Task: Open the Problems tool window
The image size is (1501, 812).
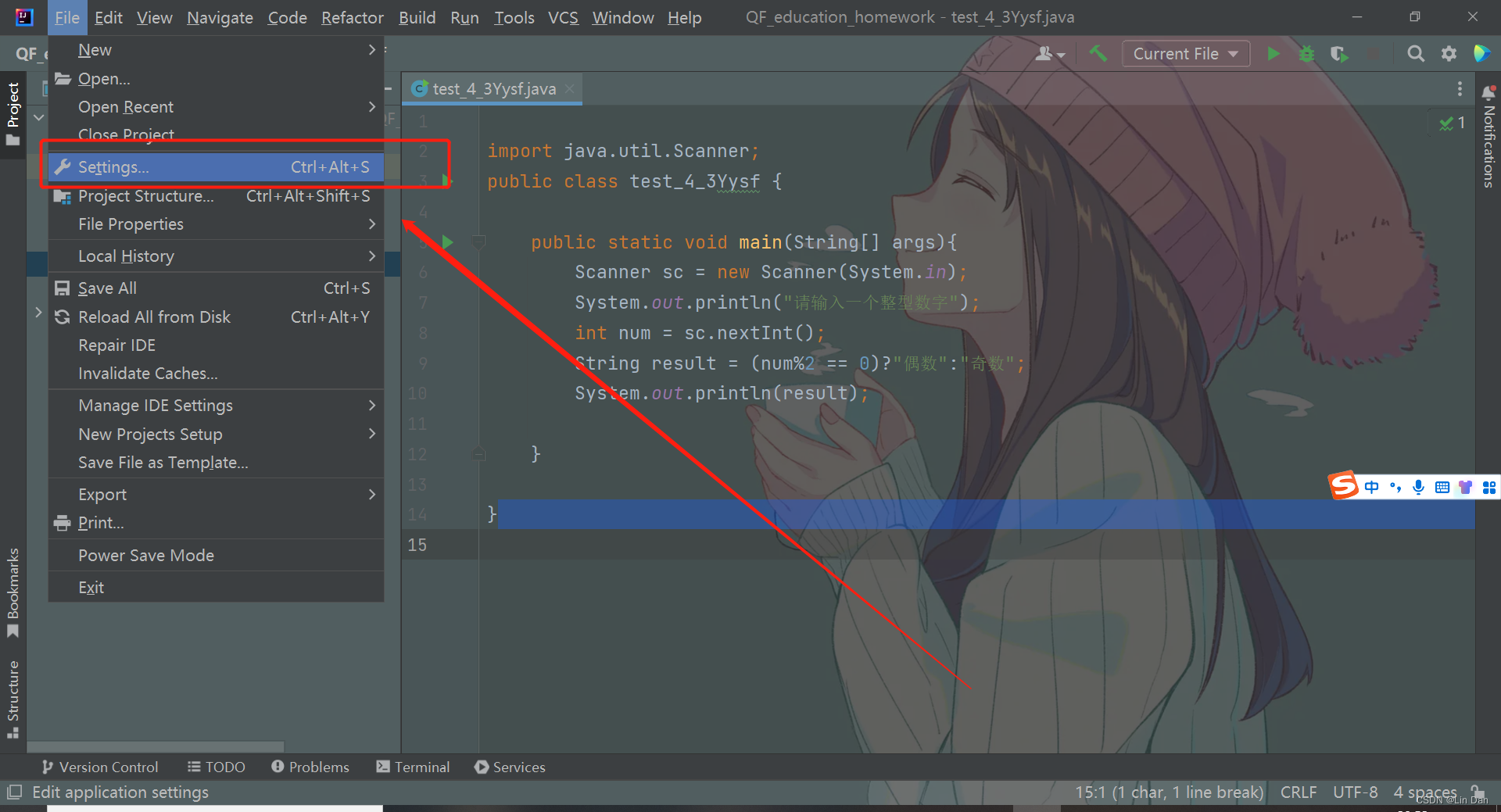Action: point(310,767)
